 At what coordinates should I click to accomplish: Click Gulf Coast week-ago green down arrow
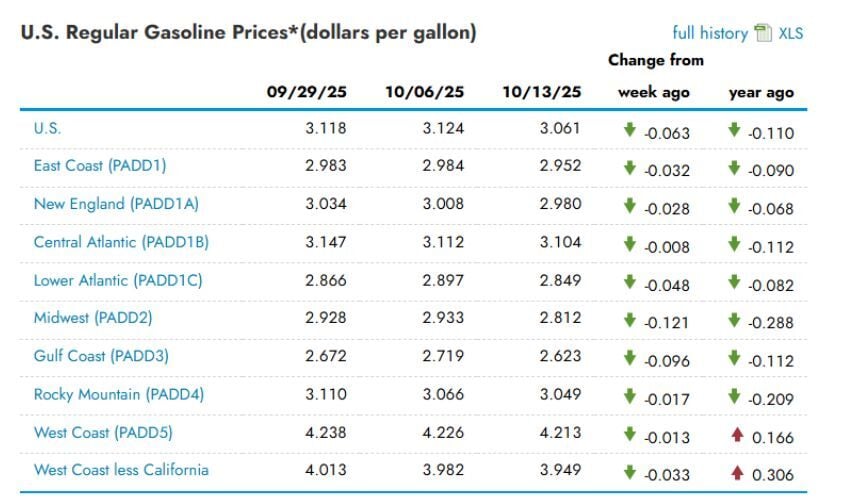630,358
